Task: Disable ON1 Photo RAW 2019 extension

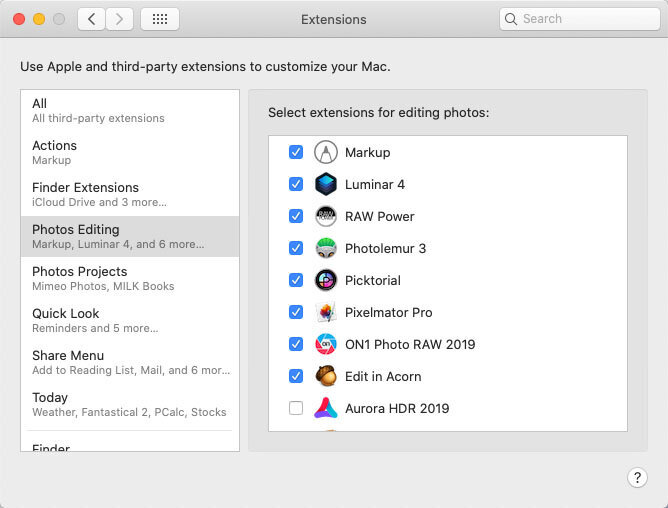Action: tap(296, 344)
